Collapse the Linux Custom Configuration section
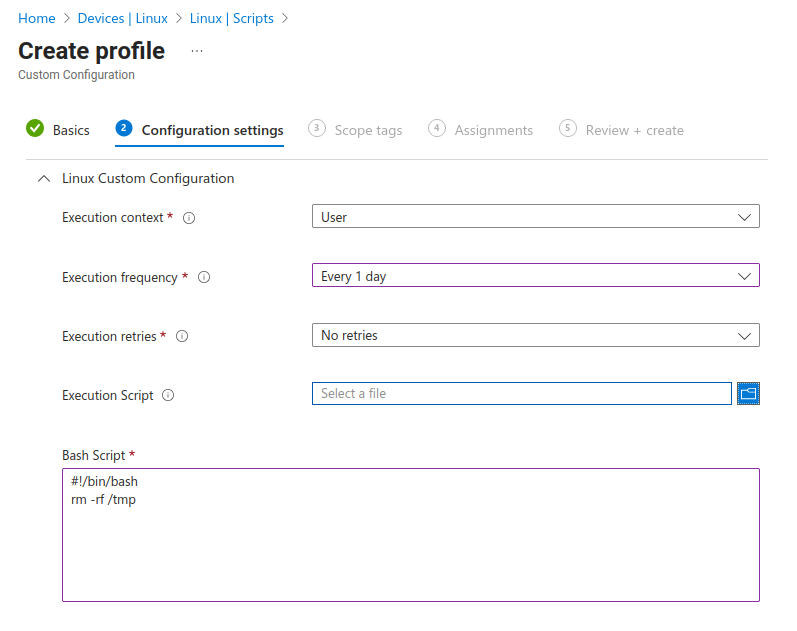Image resolution: width=797 pixels, height=631 pixels. tap(43, 179)
